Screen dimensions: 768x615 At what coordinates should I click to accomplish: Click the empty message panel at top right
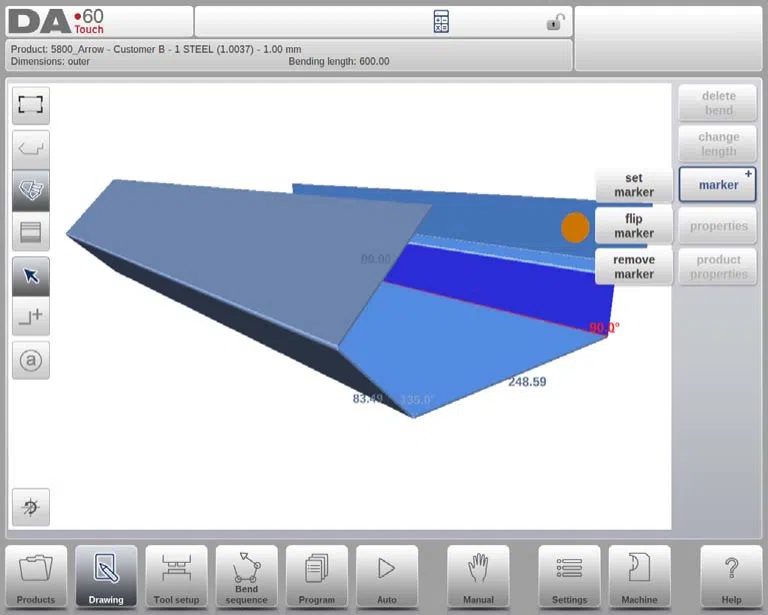point(668,38)
